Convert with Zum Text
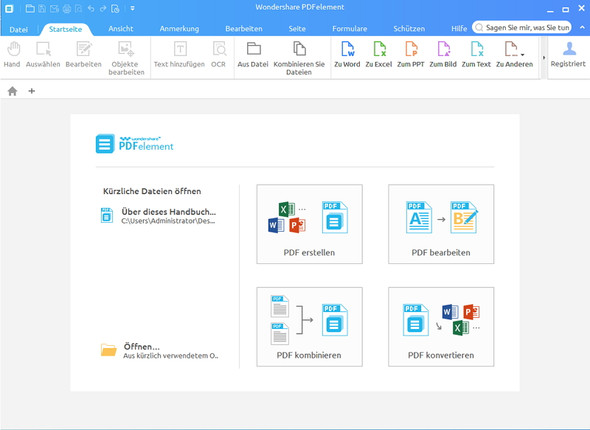This screenshot has height=430, width=590. coord(476,55)
